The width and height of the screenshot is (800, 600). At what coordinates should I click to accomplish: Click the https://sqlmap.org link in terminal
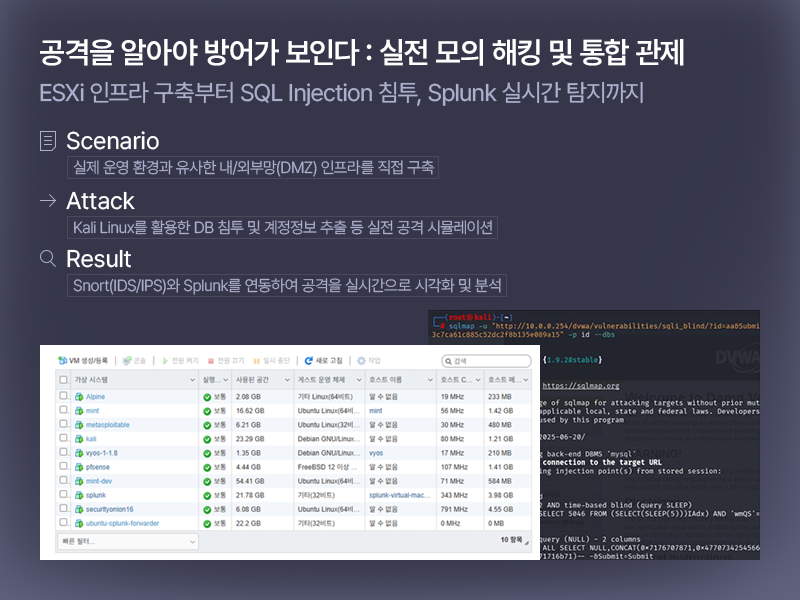tap(581, 385)
